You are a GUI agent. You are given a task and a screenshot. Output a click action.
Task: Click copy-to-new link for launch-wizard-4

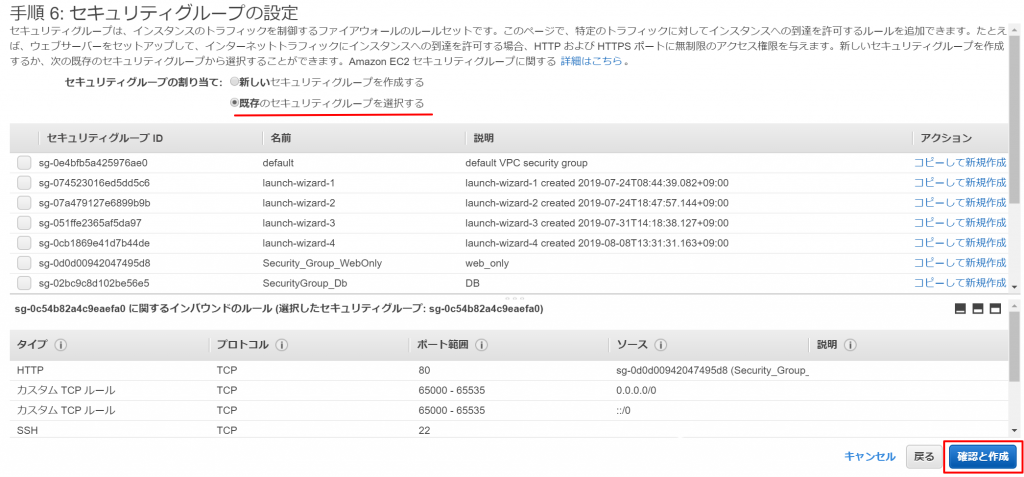[959, 243]
